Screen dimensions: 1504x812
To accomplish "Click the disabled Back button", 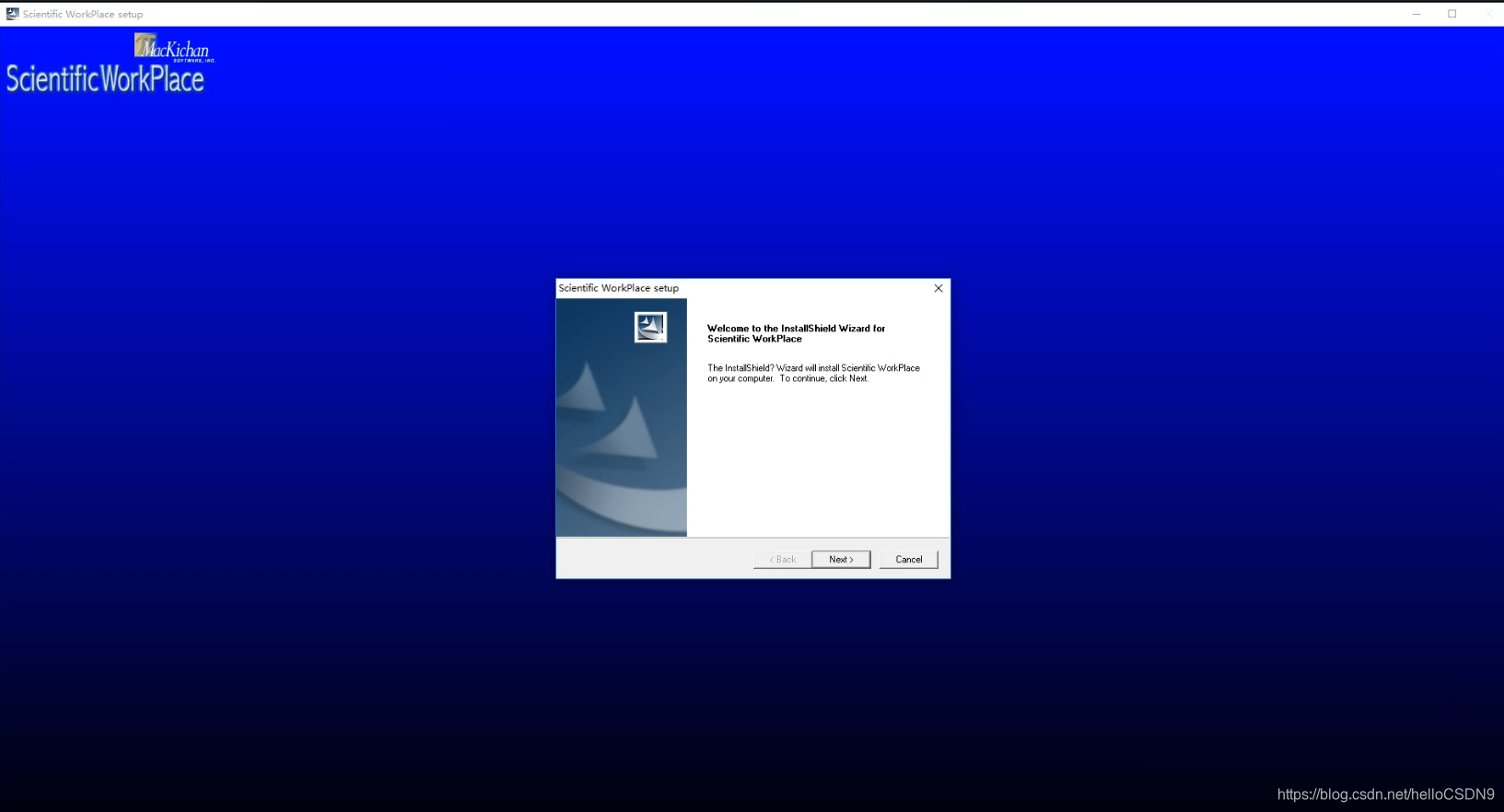I will pyautogui.click(x=783, y=560).
